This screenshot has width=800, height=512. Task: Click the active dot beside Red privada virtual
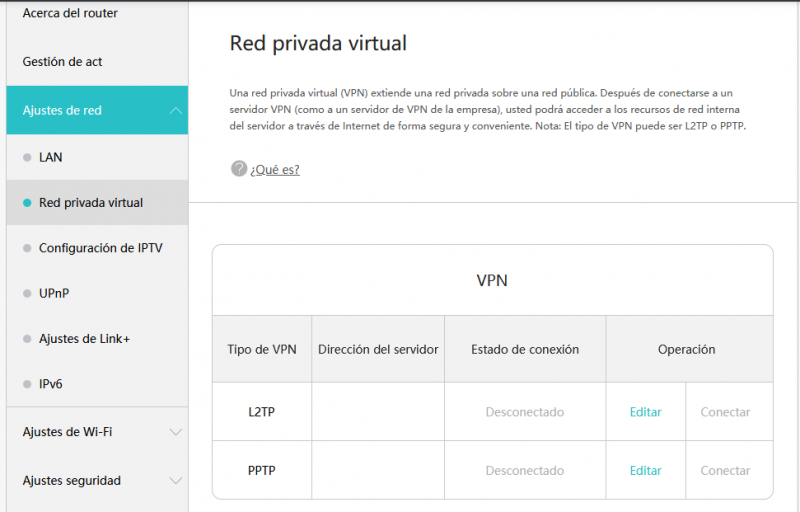click(x=27, y=203)
